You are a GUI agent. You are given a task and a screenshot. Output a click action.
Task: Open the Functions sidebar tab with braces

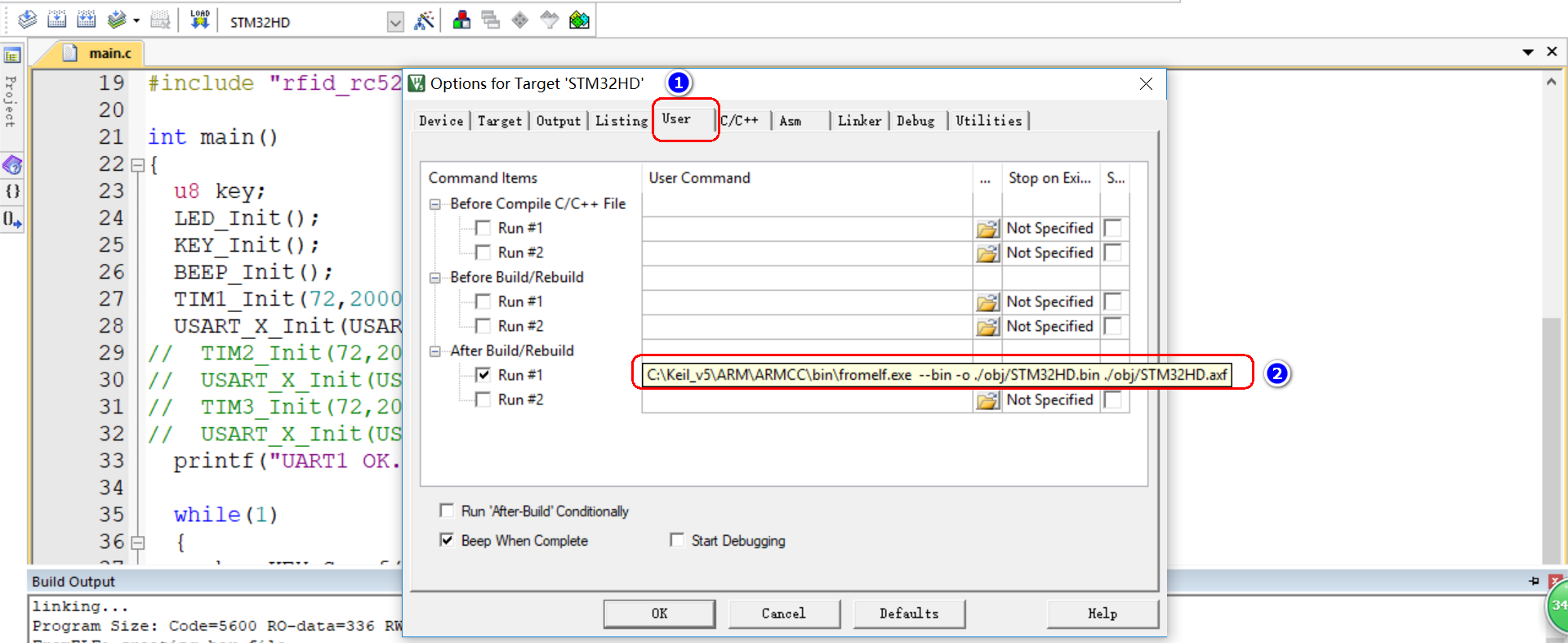(12, 191)
